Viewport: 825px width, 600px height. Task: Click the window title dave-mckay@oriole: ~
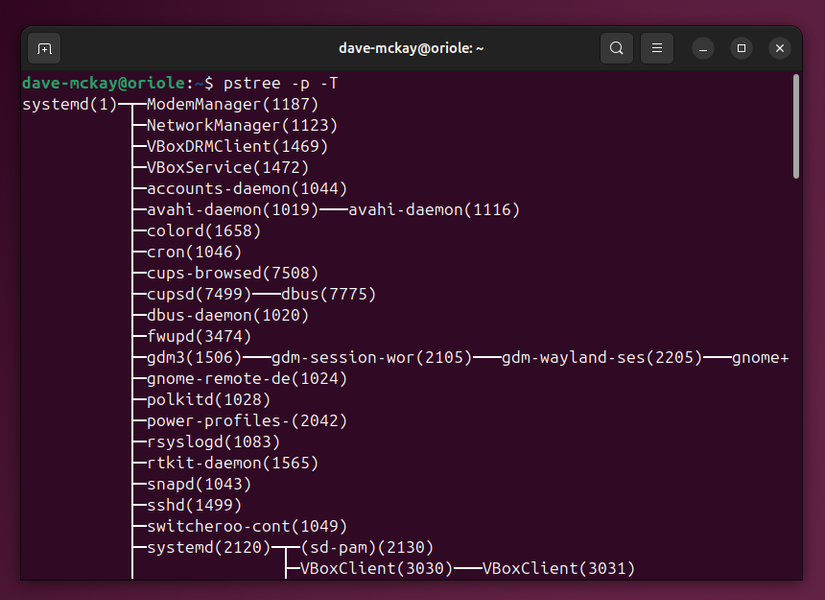coord(412,48)
